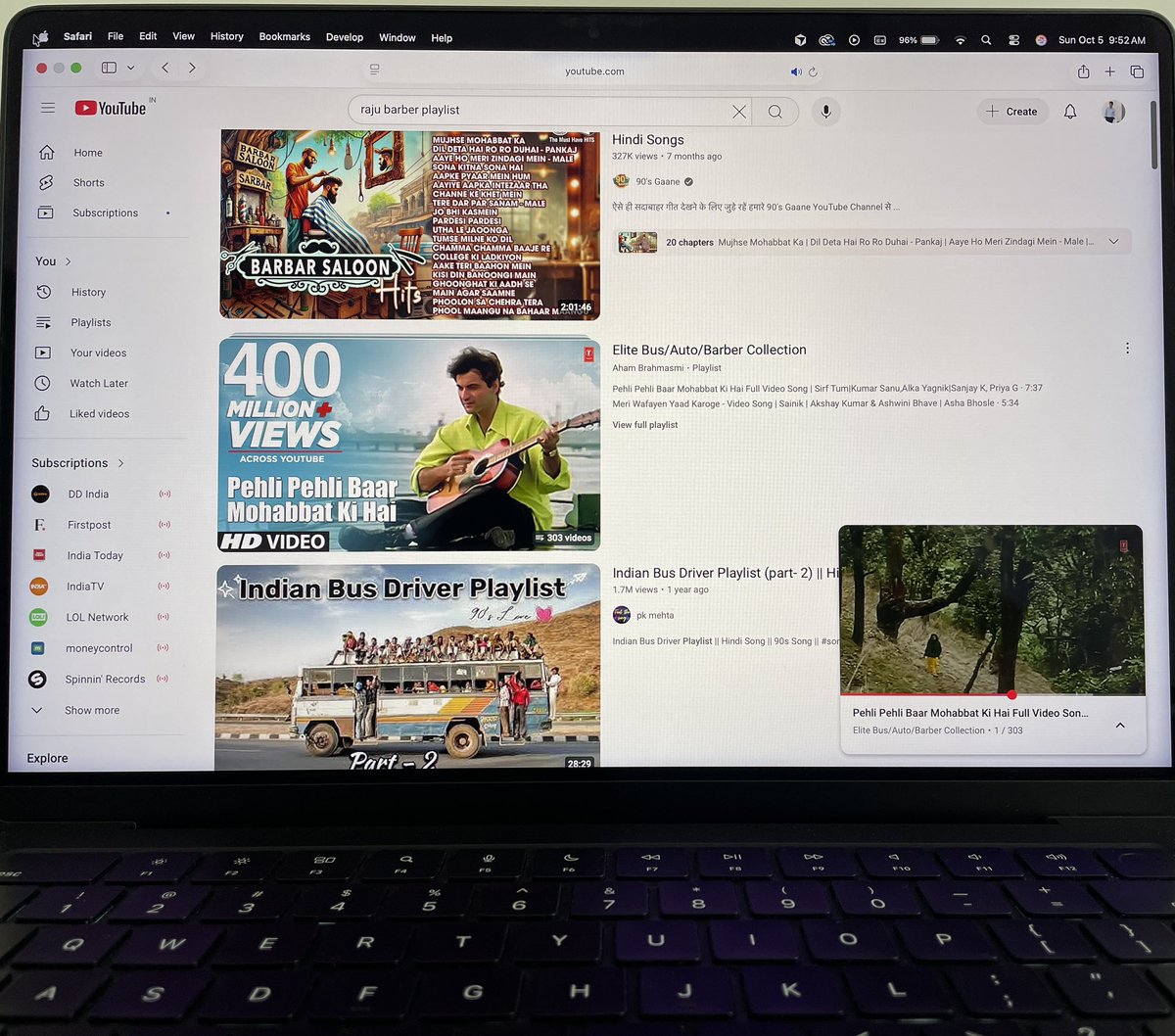Open Indian Bus Driver Playlist thumbnail
Viewport: 1175px width, 1036px height.
tap(407, 667)
